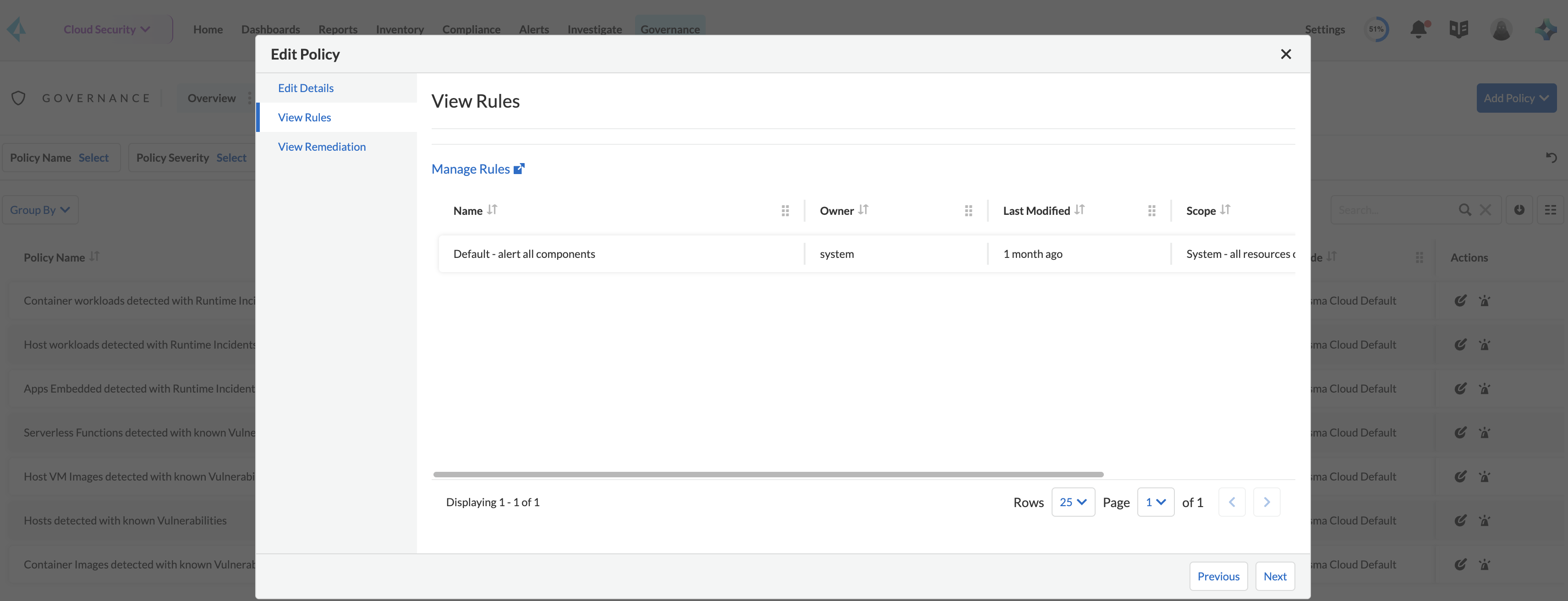1568x601 pixels.
Task: Open Settings in the top bar
Action: coord(1325,29)
